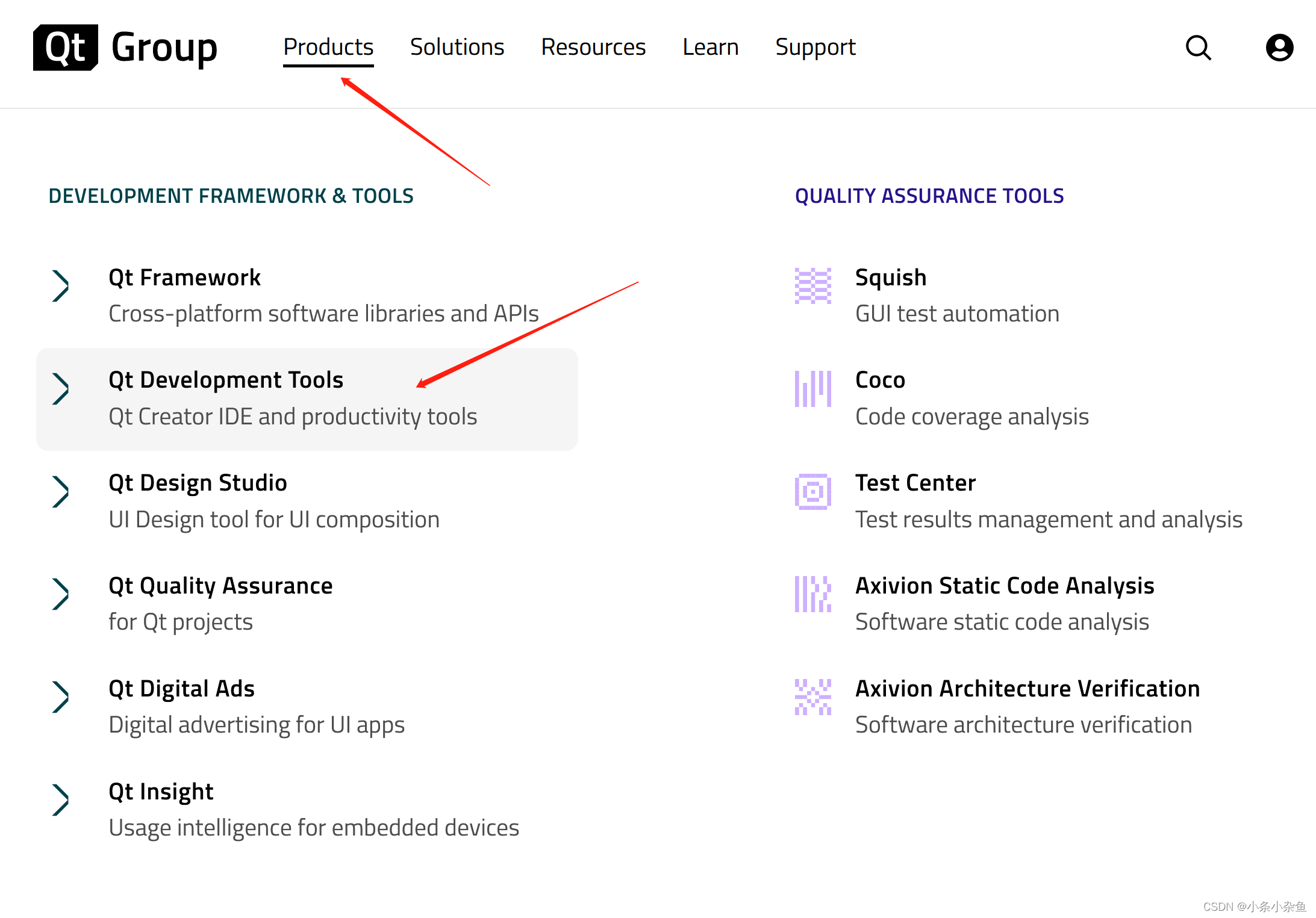The image size is (1316, 918).
Task: Open Test Center link
Action: tap(915, 483)
